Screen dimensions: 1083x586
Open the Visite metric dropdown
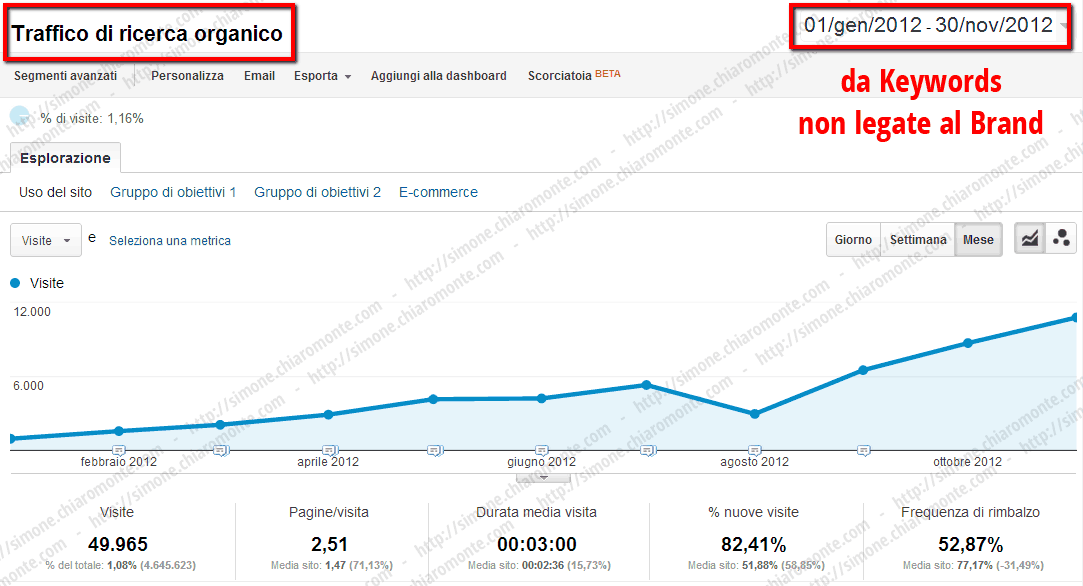tap(46, 240)
